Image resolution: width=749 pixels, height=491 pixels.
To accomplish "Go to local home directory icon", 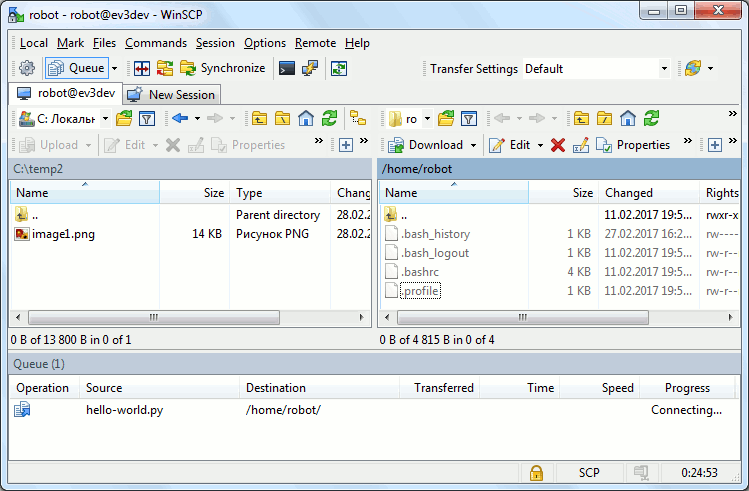I will (306, 118).
